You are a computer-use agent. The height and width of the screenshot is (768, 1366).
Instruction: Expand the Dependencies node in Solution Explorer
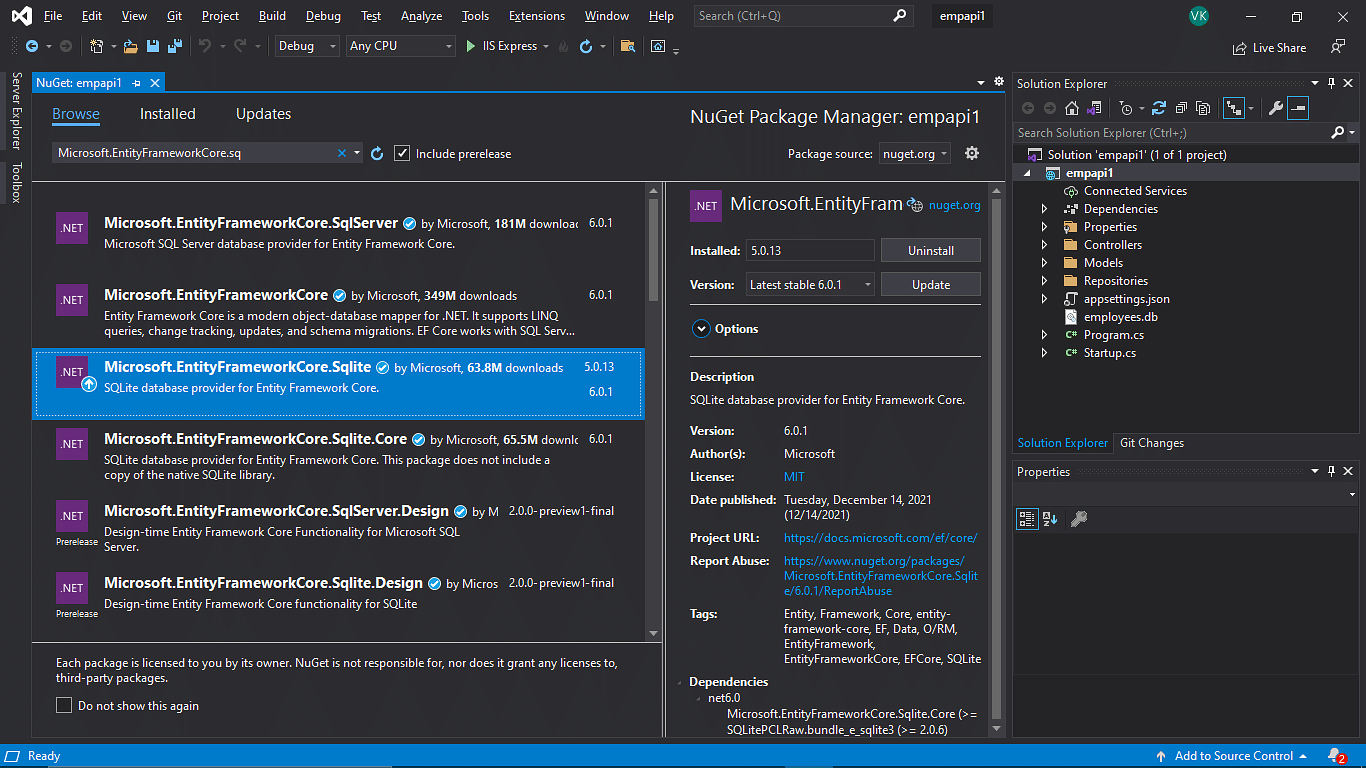[1044, 209]
